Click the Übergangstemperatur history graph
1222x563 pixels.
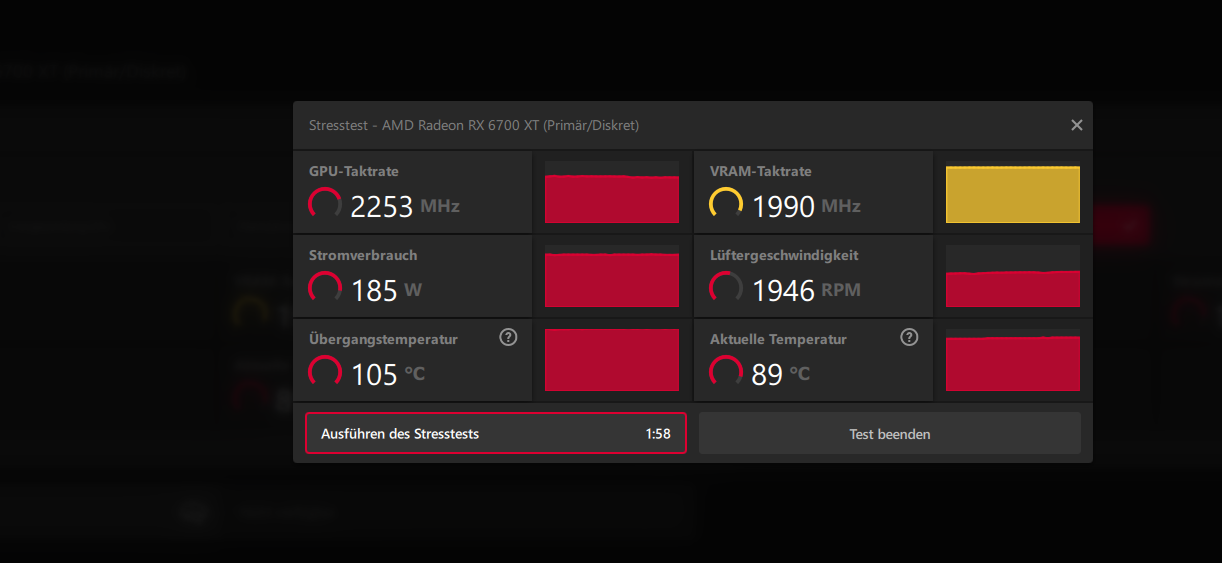[x=612, y=360]
